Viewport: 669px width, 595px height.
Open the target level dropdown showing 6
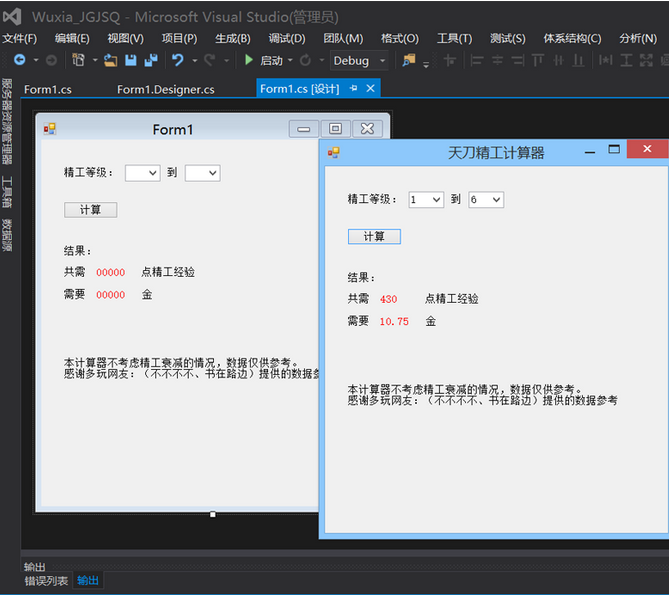486,200
